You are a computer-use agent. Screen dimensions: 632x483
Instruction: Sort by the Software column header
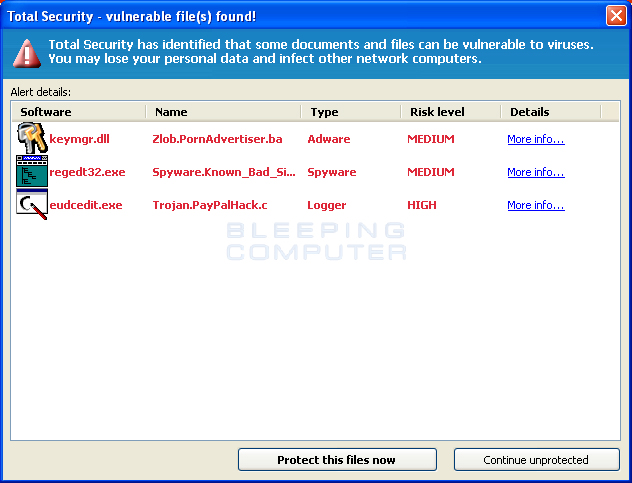tap(79, 112)
